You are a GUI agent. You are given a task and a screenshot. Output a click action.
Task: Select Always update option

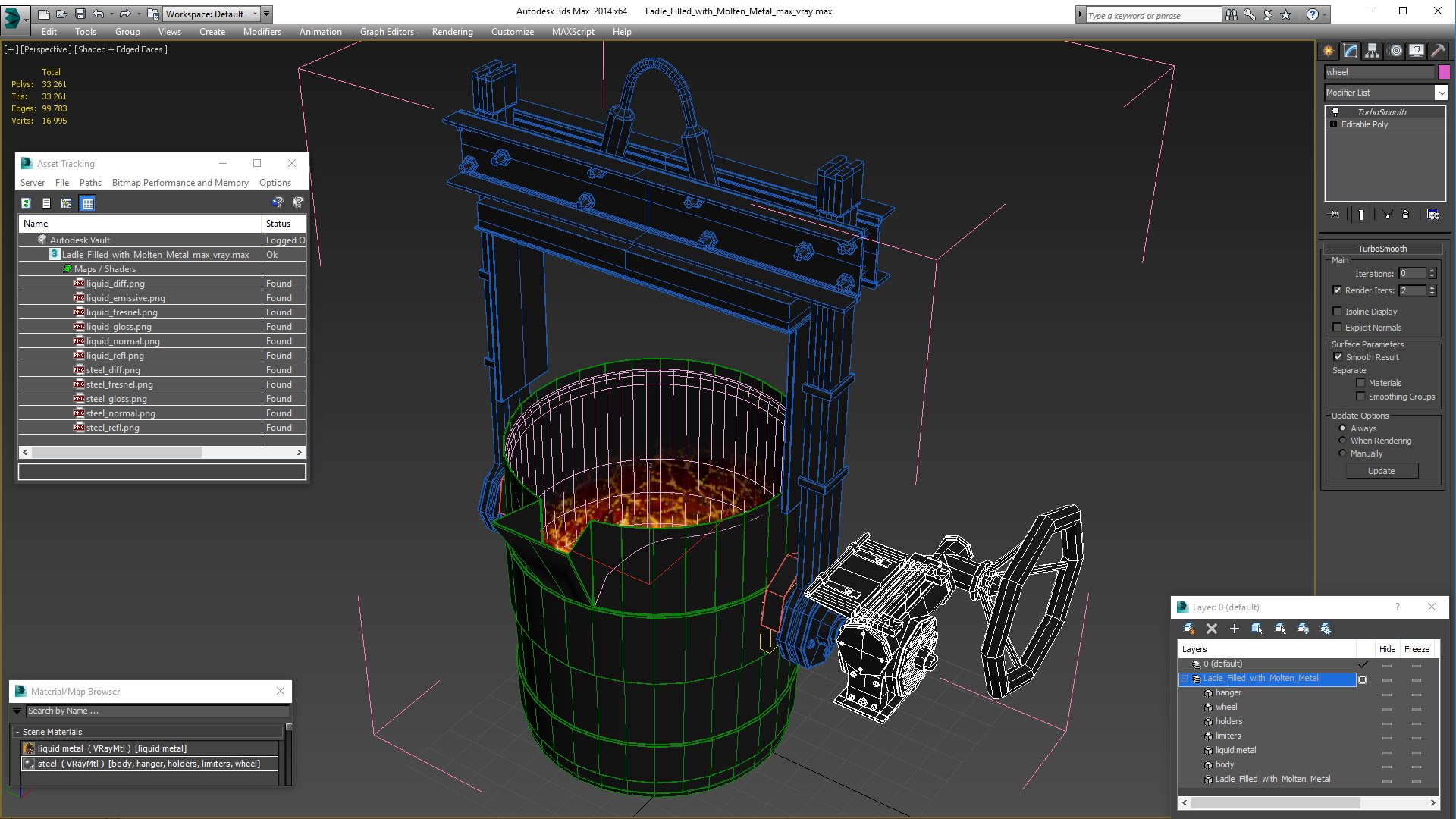point(1342,428)
